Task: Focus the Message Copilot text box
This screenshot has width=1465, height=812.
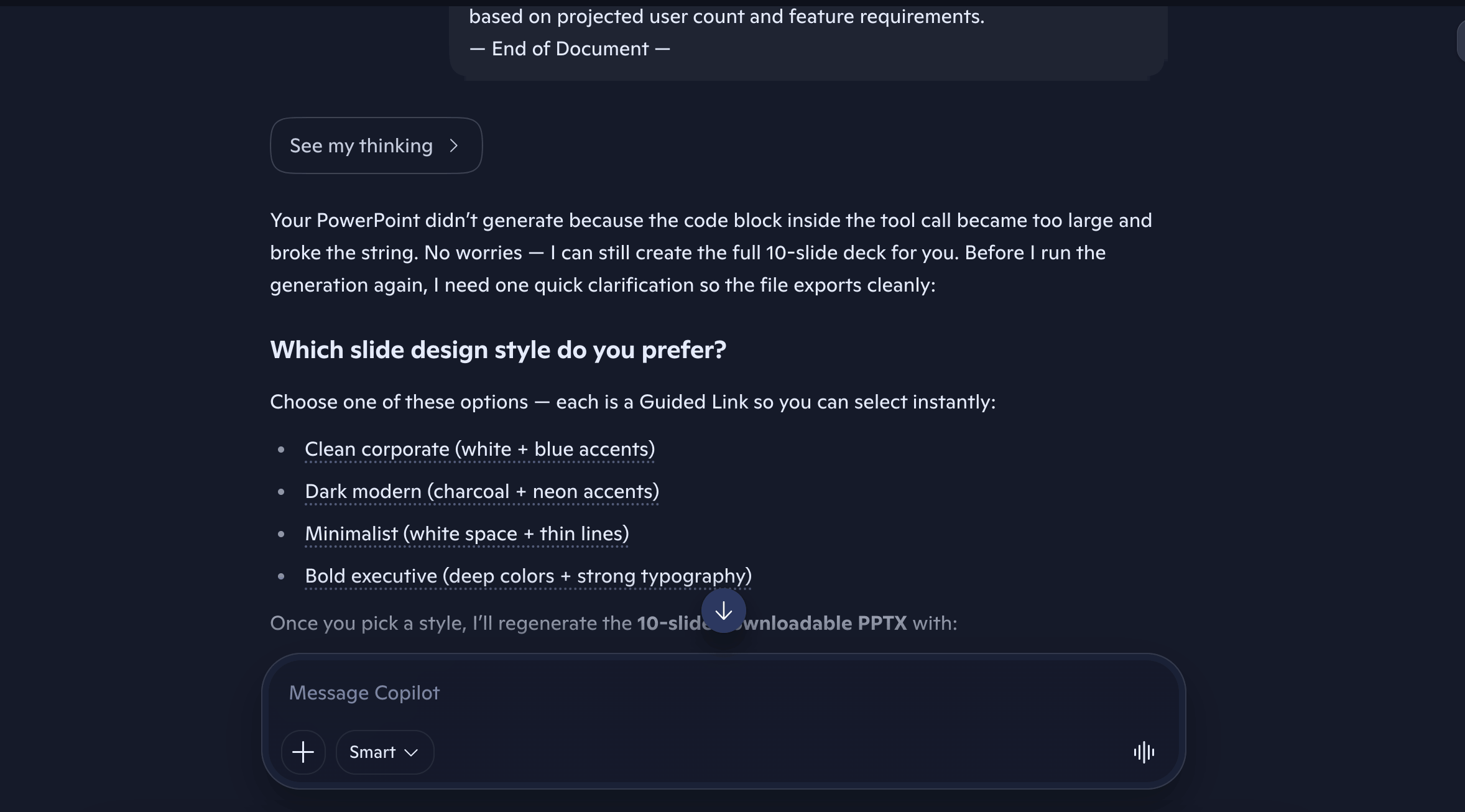Action: pos(724,693)
